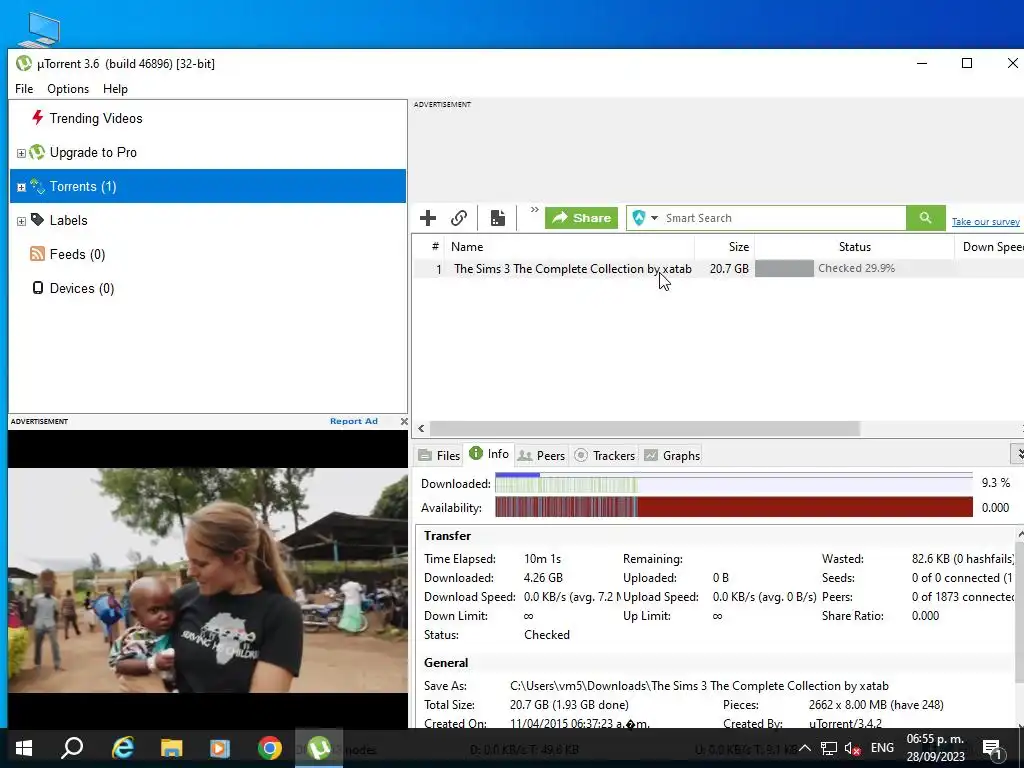
Task: Switch to the Graphs tab
Action: click(x=672, y=456)
